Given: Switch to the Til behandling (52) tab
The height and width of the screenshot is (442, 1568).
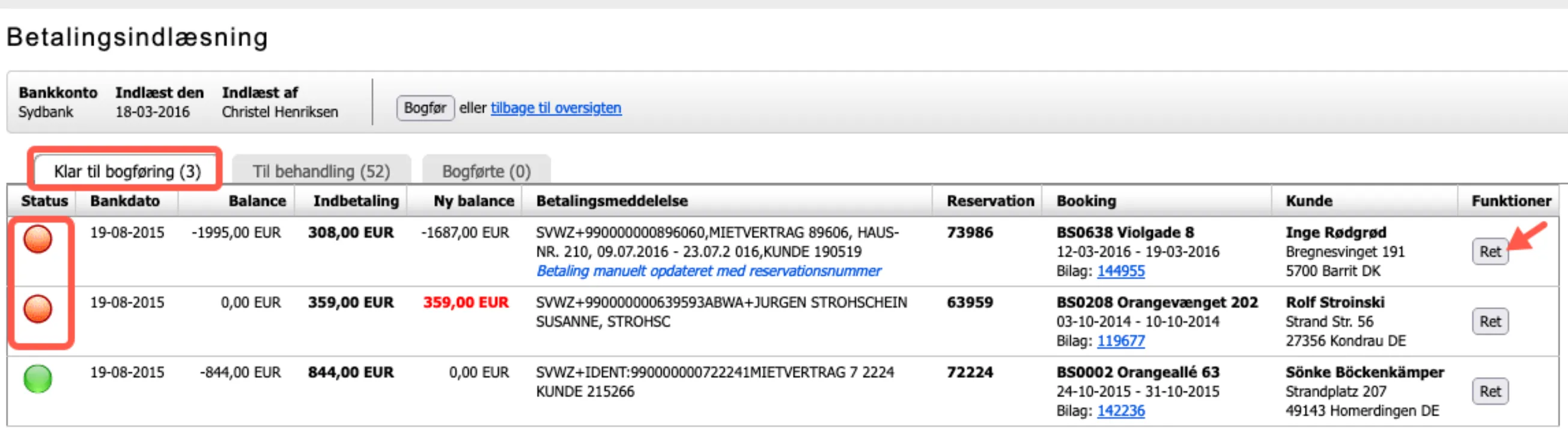Looking at the screenshot, I should (323, 171).
